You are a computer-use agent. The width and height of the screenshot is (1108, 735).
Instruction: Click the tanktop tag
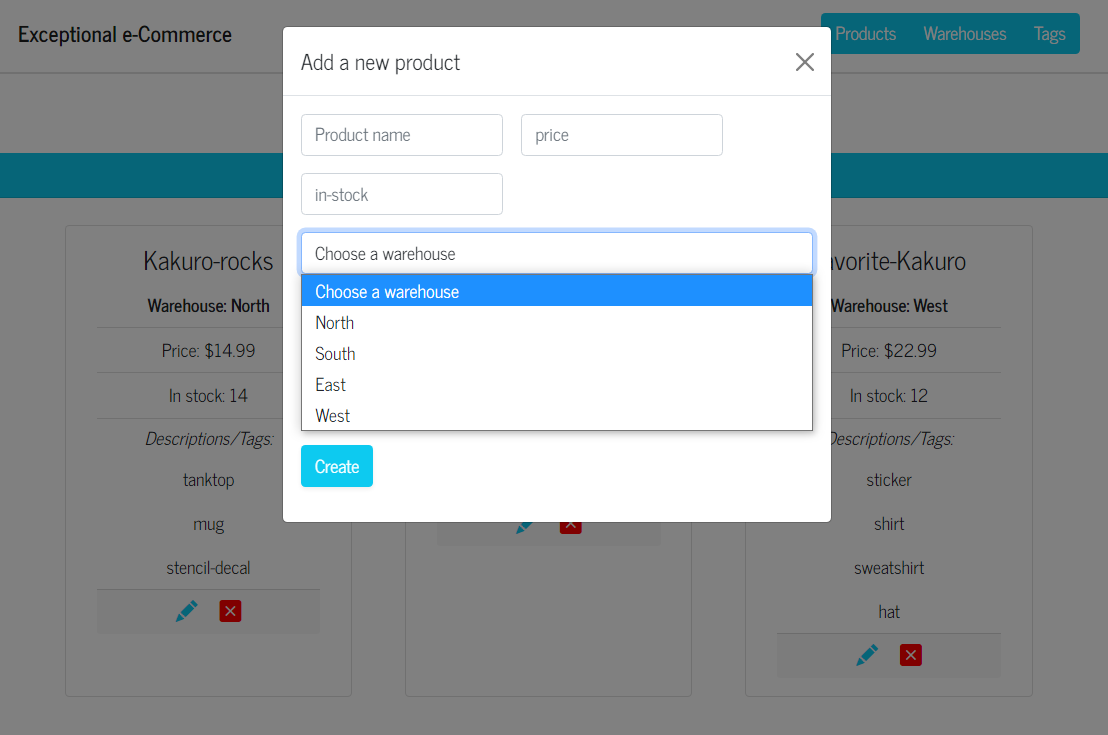coord(208,481)
